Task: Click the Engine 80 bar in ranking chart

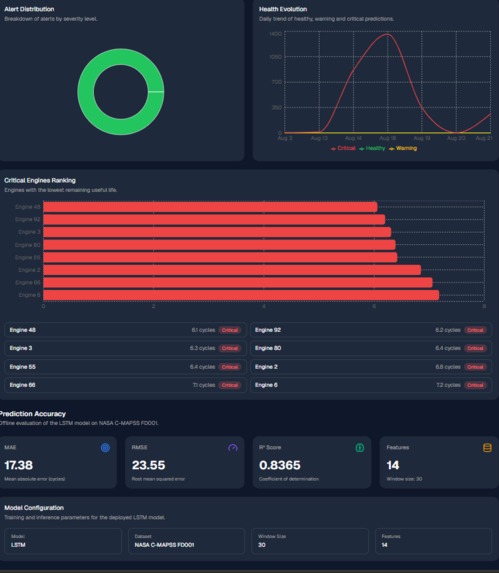Action: click(220, 244)
